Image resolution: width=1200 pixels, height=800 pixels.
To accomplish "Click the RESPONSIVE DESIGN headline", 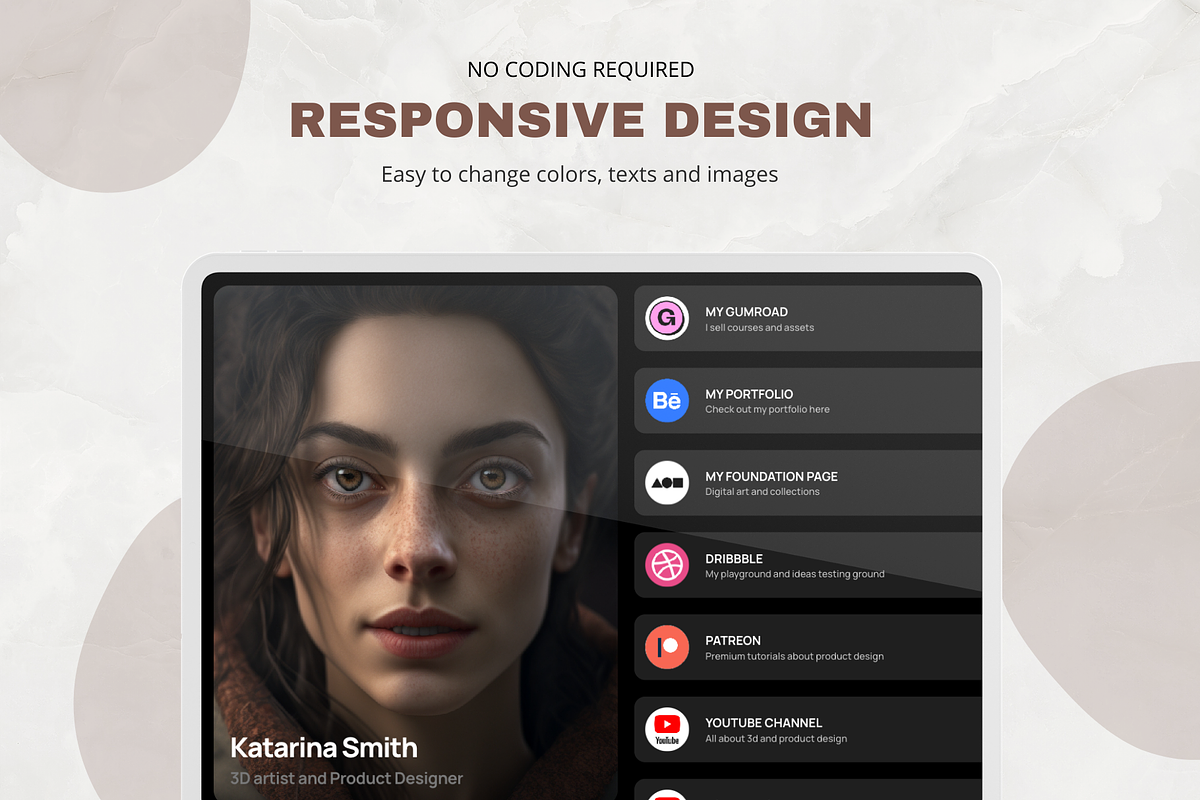I will coord(581,120).
